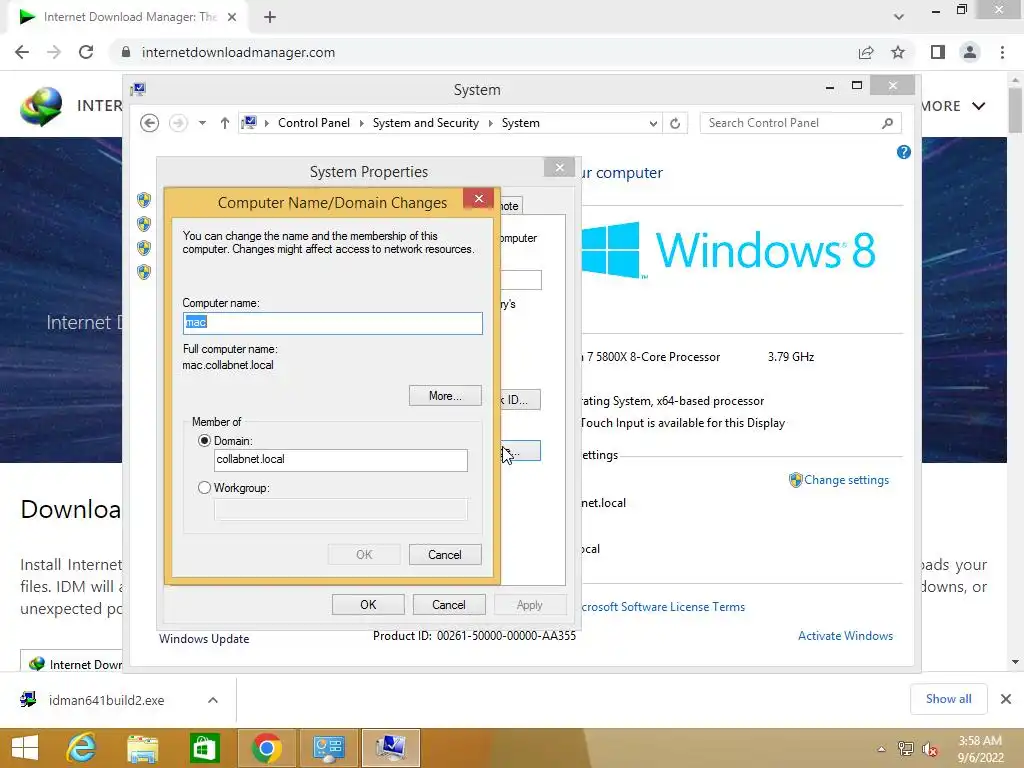
Task: Click the first shield icon in the System sidebar
Action: [x=144, y=199]
